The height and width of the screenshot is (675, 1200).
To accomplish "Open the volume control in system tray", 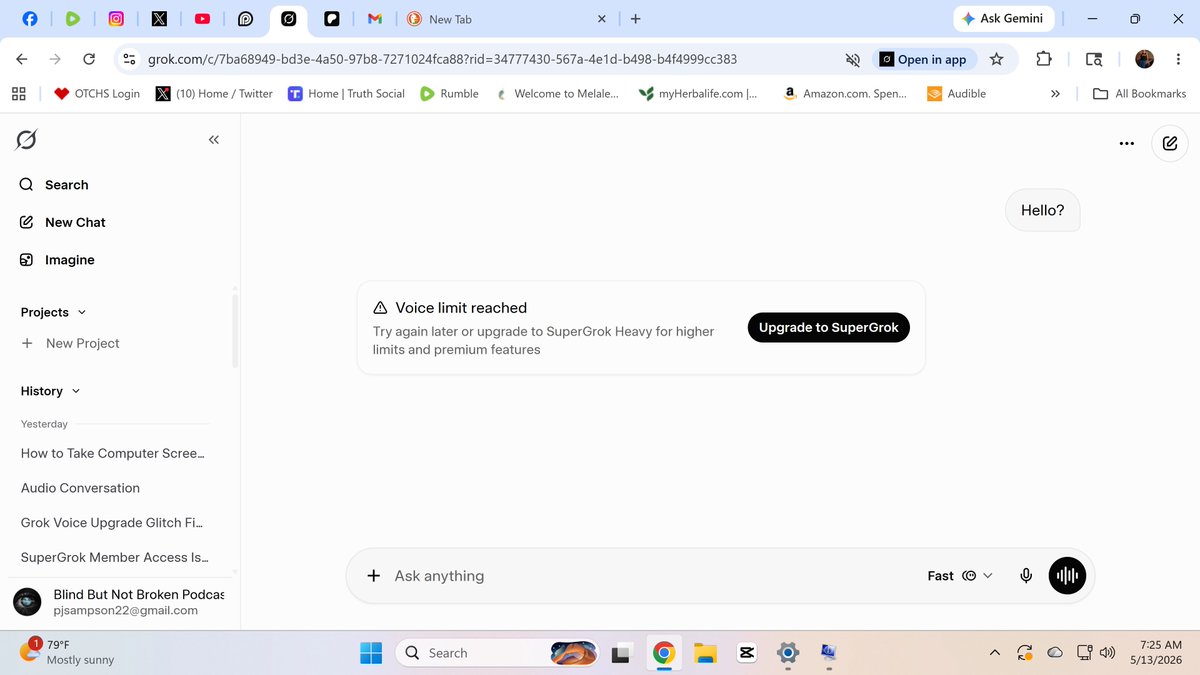I will tap(1107, 653).
